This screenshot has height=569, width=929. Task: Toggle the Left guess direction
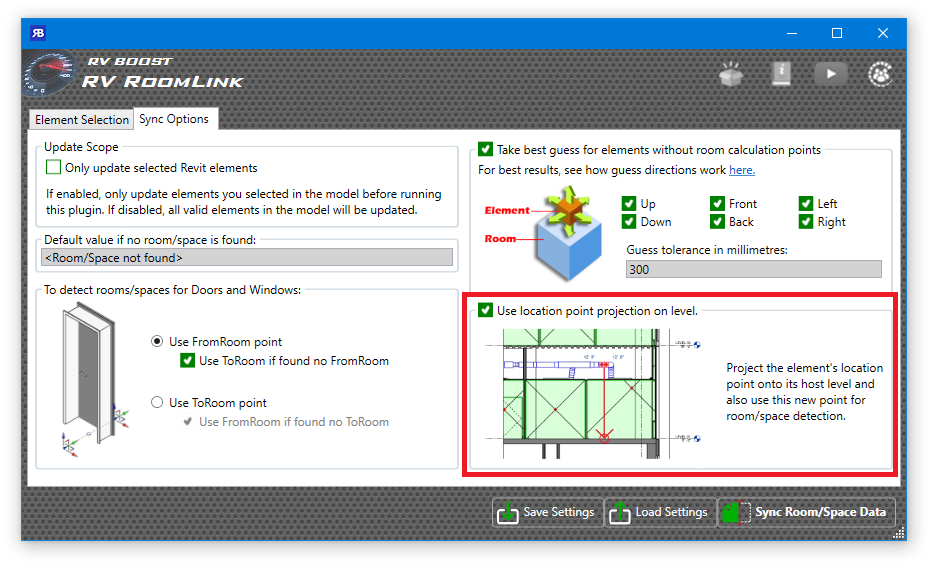(805, 203)
